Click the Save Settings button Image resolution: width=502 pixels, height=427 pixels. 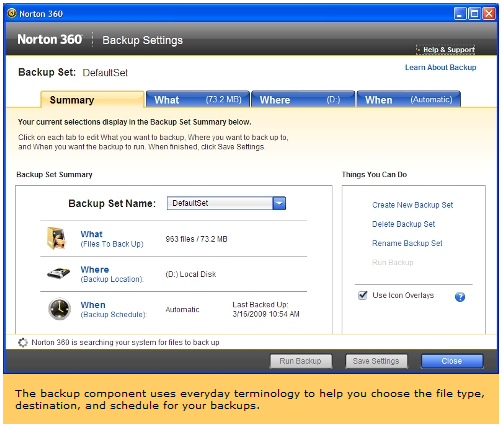[x=376, y=361]
